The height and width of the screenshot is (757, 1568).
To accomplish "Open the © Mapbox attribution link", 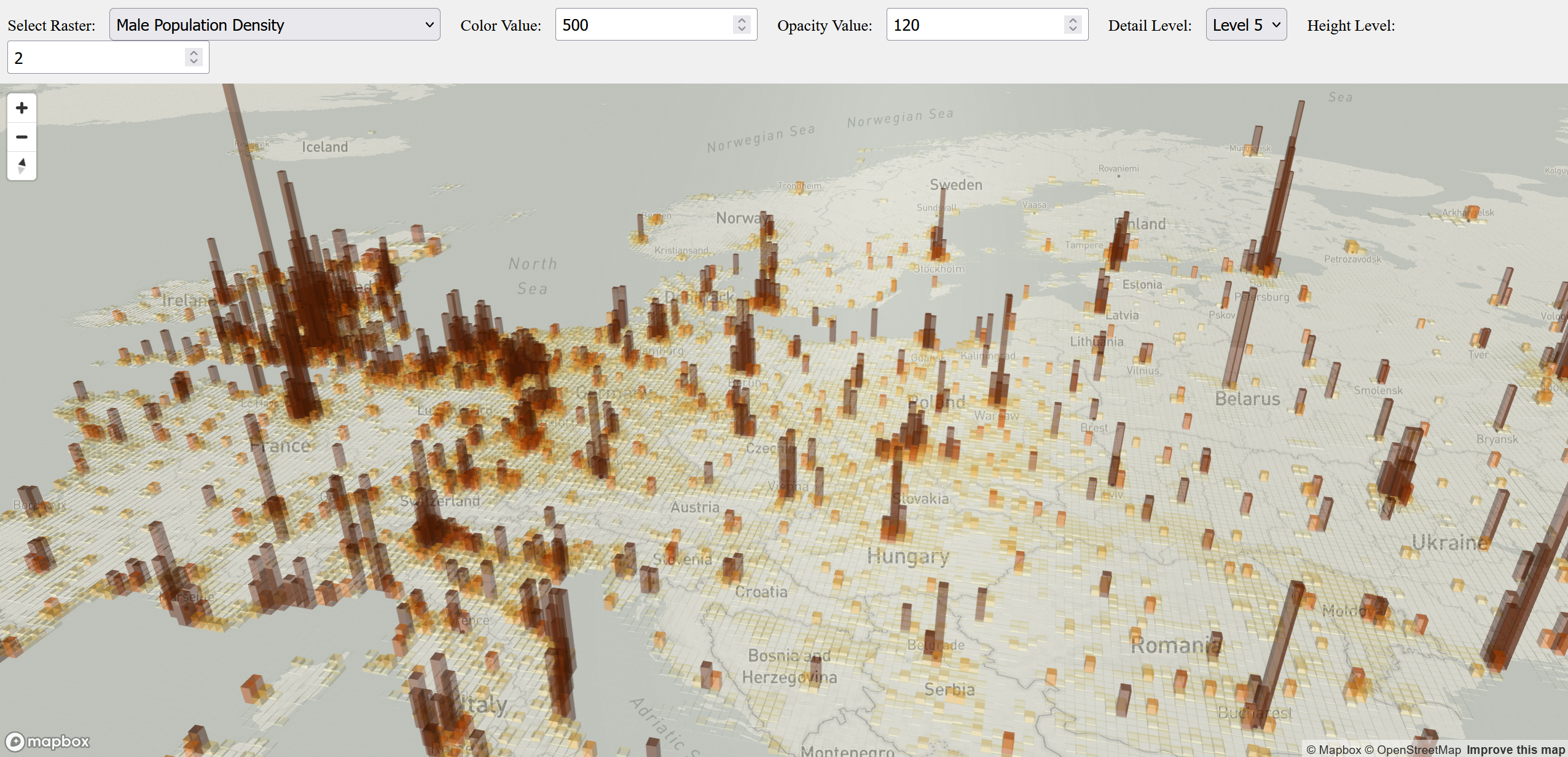I will 1334,750.
